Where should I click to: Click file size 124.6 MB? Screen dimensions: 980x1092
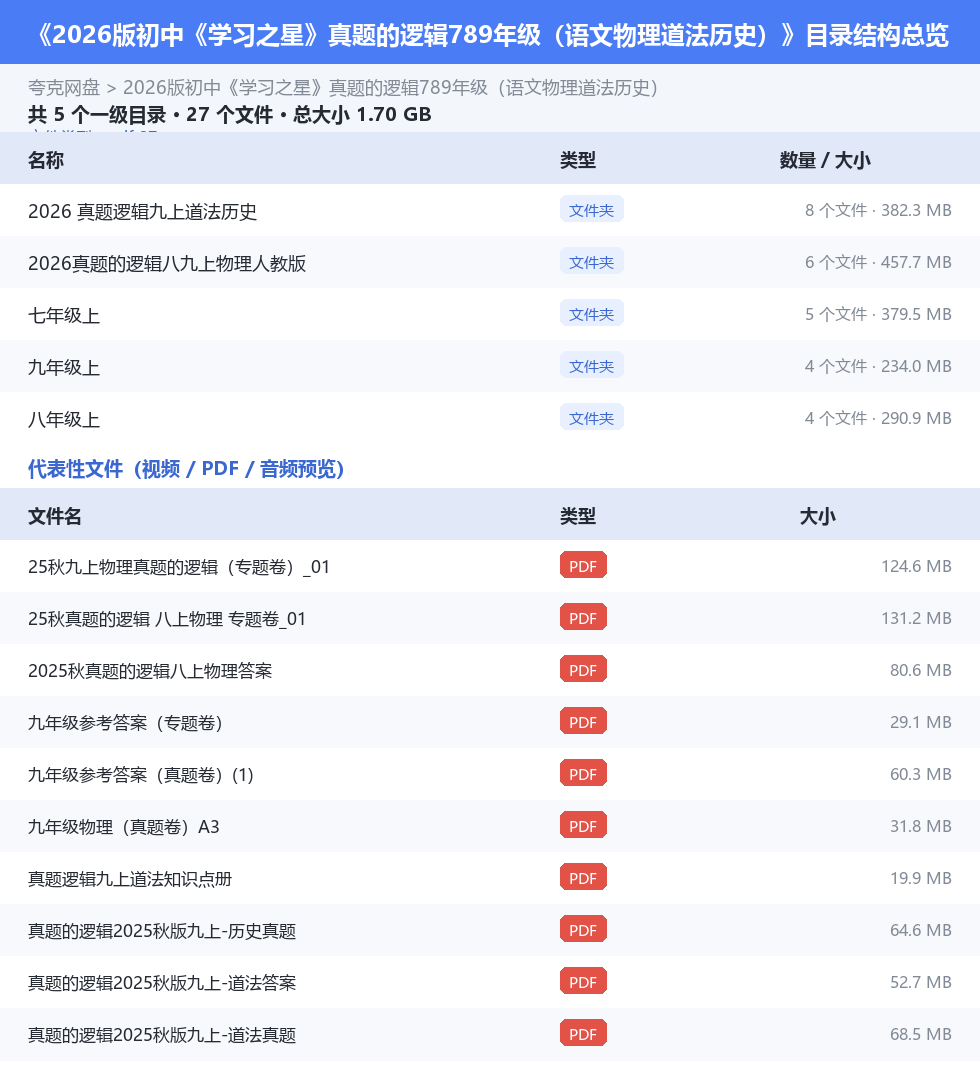click(916, 566)
